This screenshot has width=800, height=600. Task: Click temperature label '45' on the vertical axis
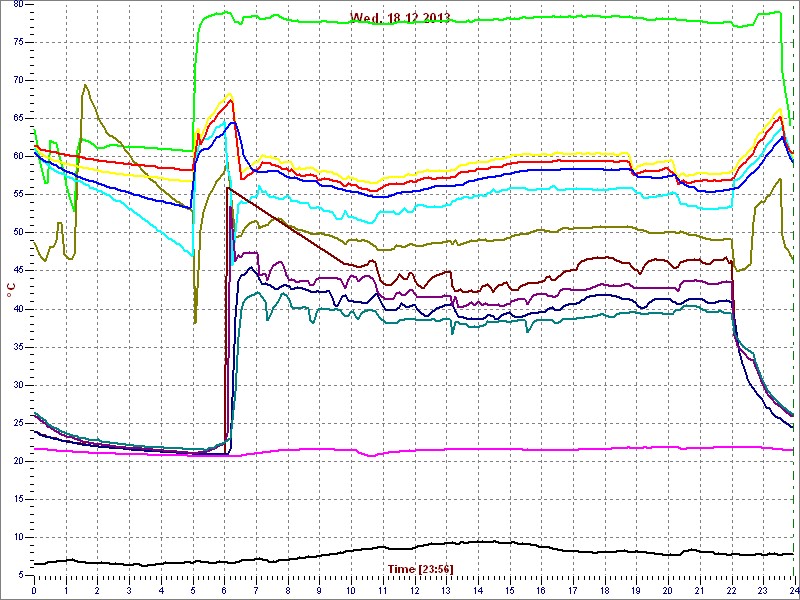click(x=18, y=270)
